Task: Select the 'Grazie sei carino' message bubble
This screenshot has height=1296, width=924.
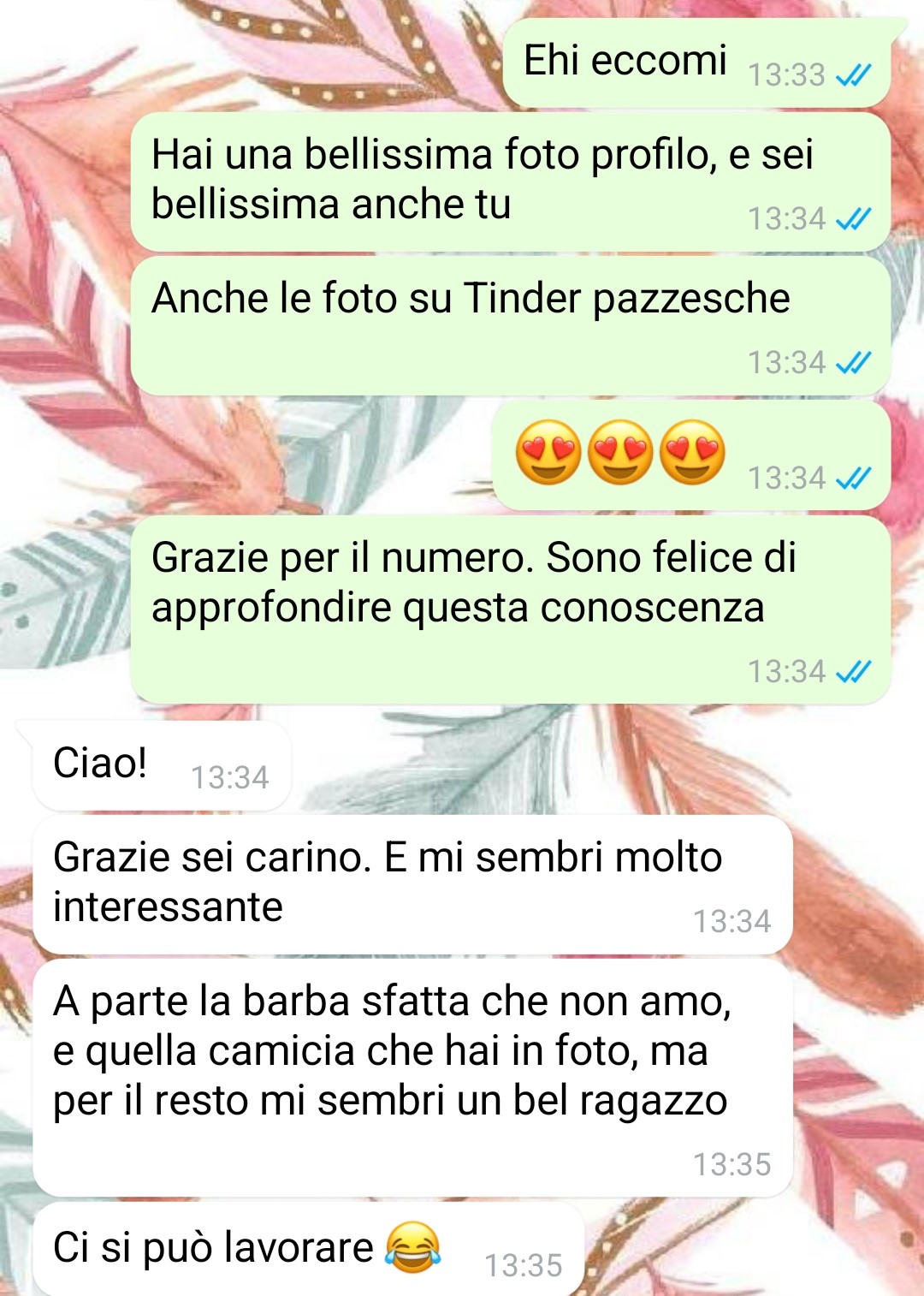Action: [x=412, y=884]
